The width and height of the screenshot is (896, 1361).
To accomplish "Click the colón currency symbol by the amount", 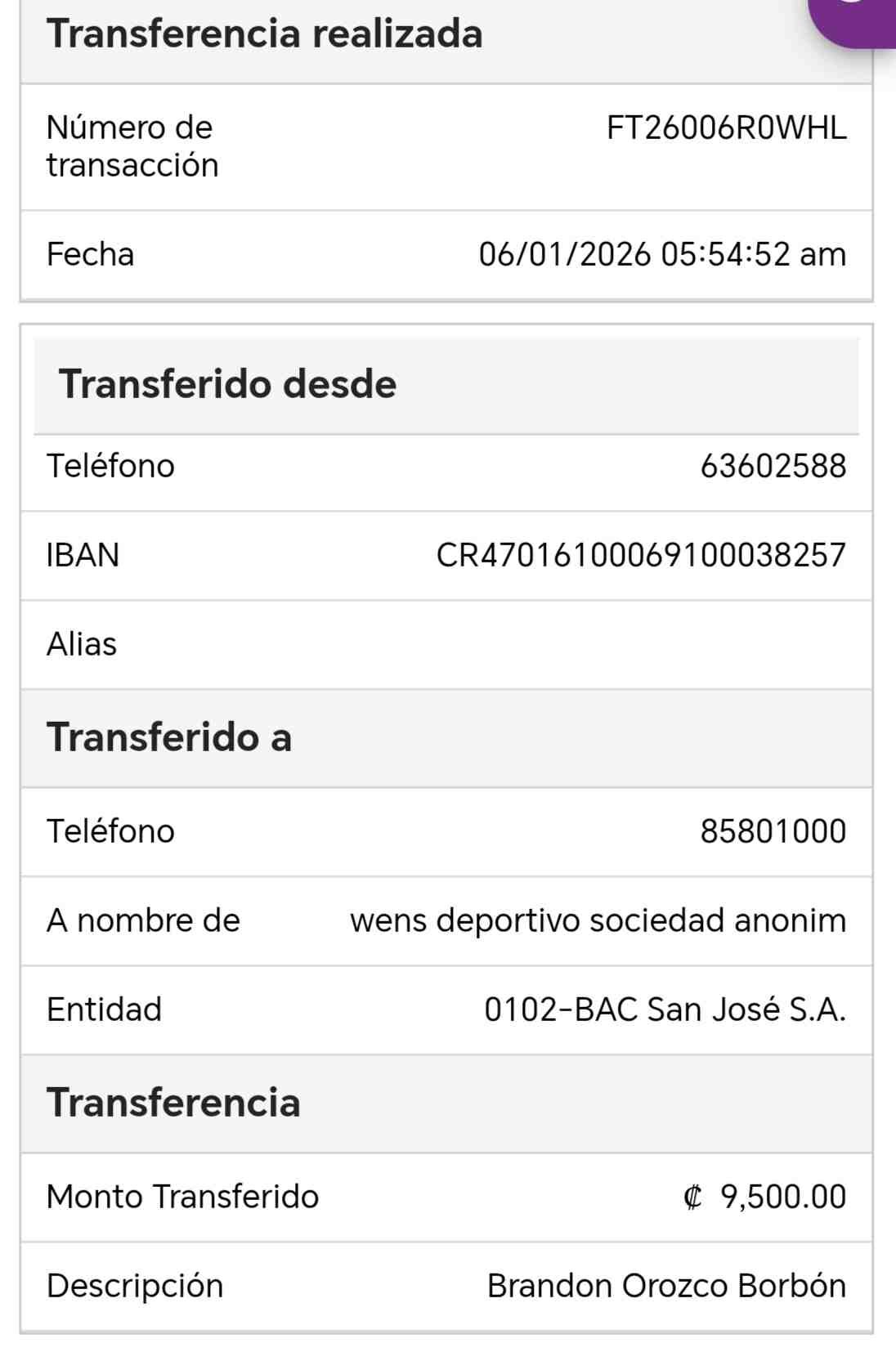I will (692, 1198).
